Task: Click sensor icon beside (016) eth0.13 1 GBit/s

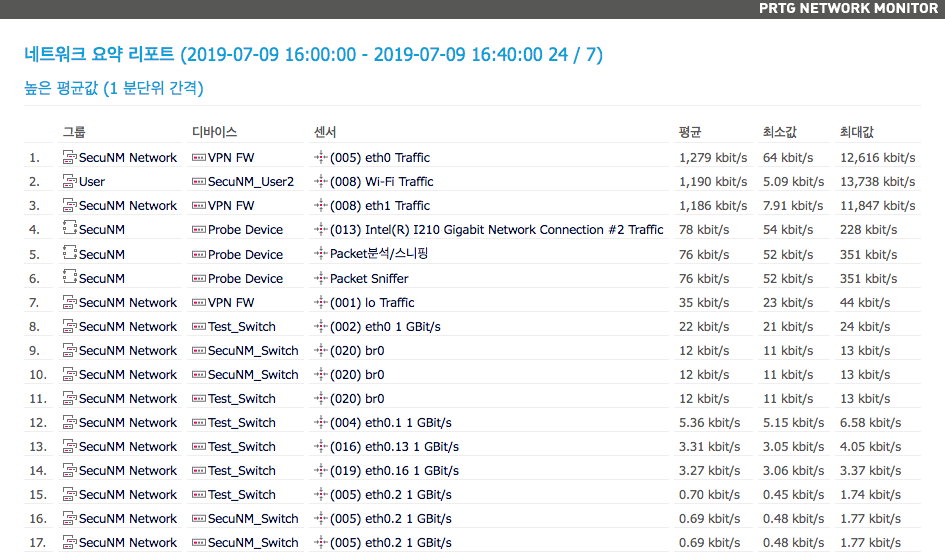Action: pos(321,447)
